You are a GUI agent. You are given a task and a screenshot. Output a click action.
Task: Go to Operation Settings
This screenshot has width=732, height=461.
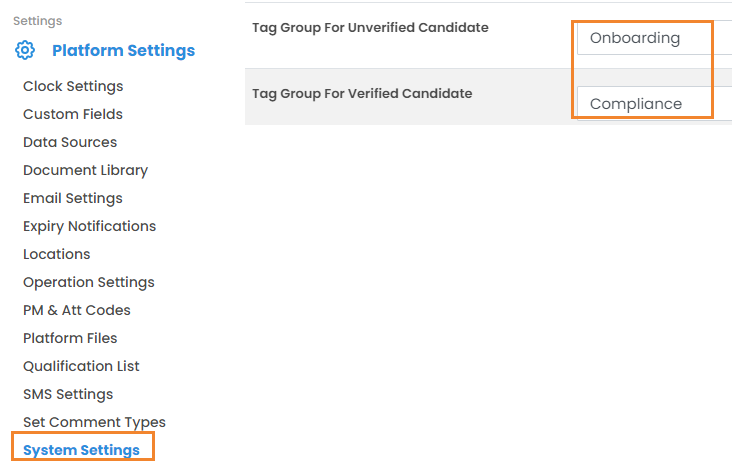(x=89, y=282)
